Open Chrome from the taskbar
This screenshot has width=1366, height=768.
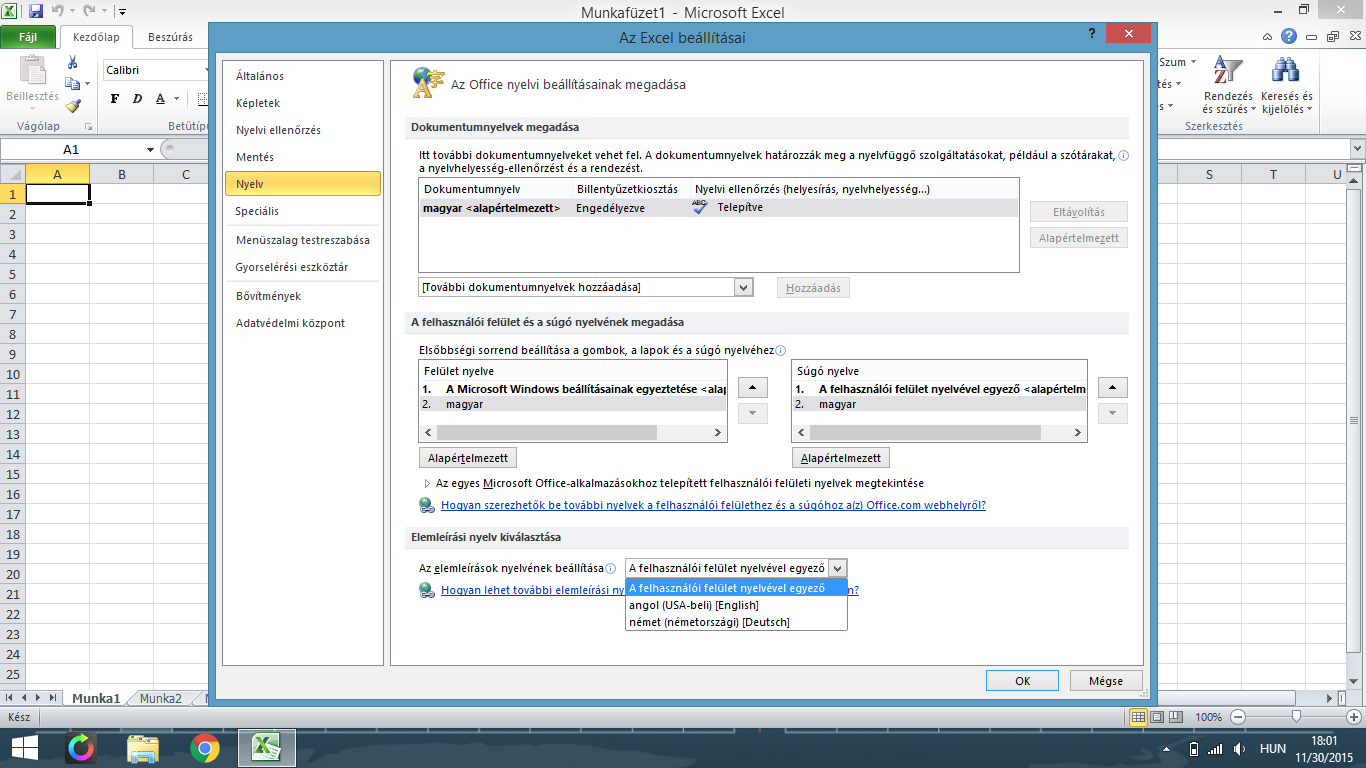tap(205, 747)
